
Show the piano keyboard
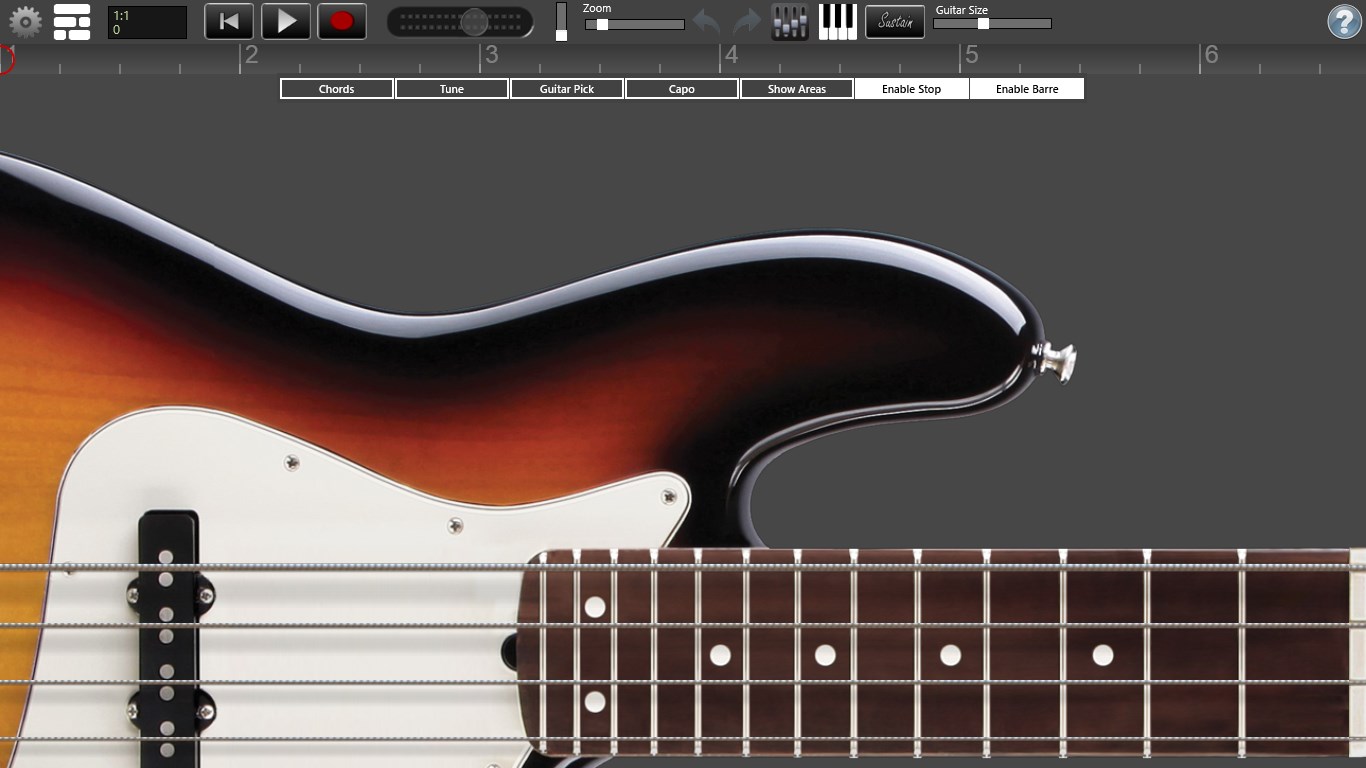point(838,22)
